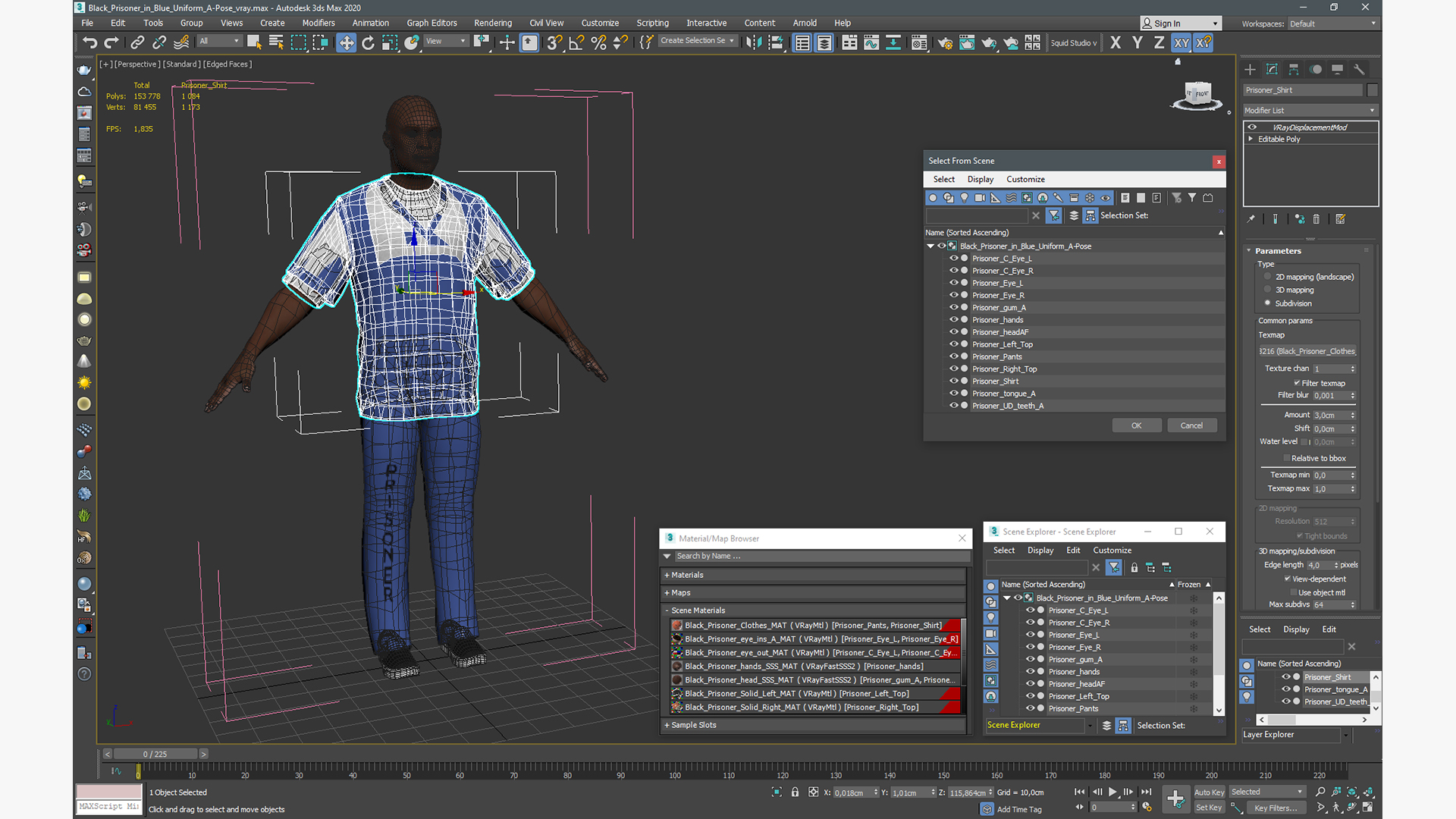Activate the Bind to Space Warp tool
Image resolution: width=1456 pixels, height=819 pixels.
(x=181, y=42)
